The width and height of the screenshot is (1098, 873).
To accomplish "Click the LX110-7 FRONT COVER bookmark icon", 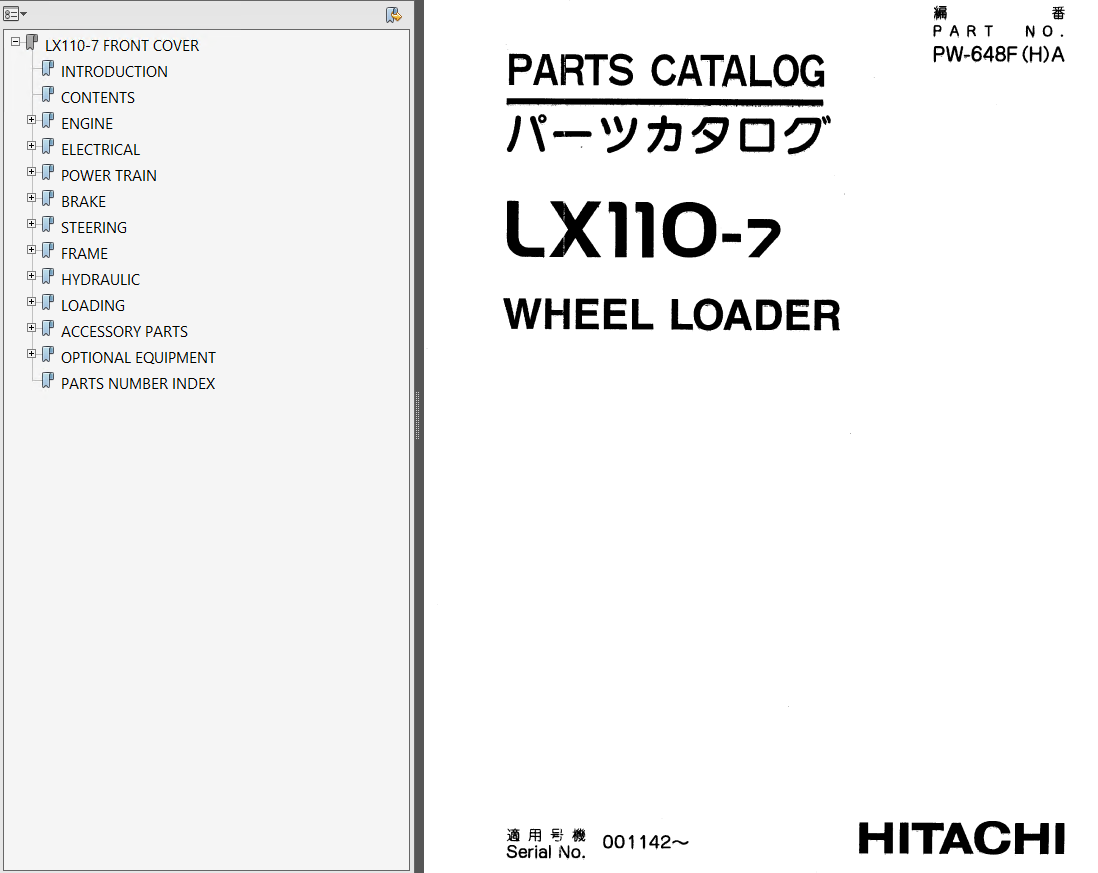I will (x=32, y=43).
